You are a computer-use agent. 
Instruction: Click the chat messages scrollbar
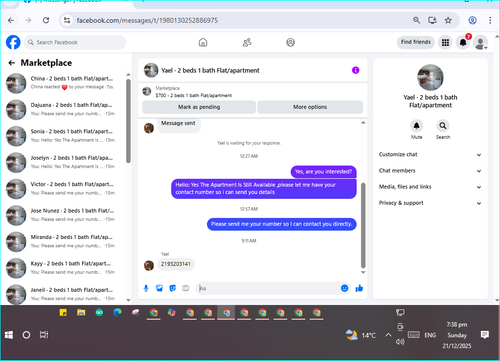363,225
